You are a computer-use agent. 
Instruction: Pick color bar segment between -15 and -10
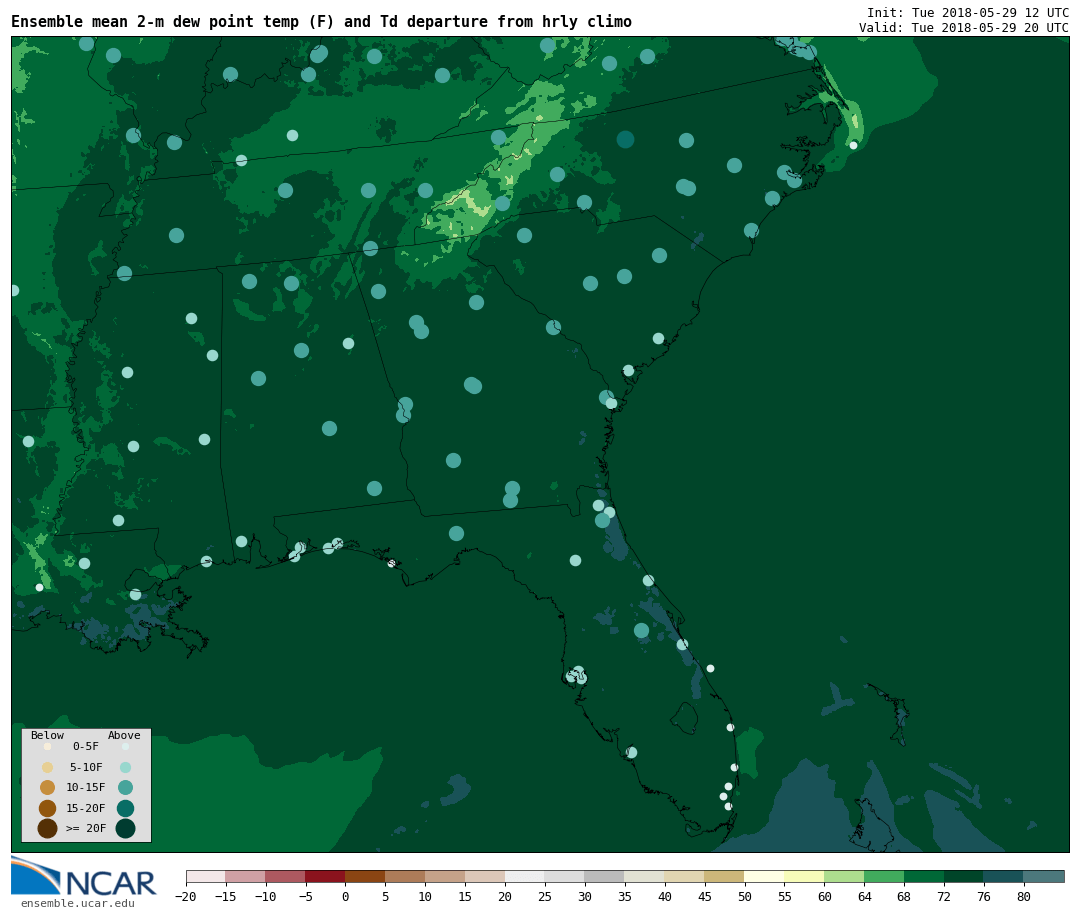(245, 876)
